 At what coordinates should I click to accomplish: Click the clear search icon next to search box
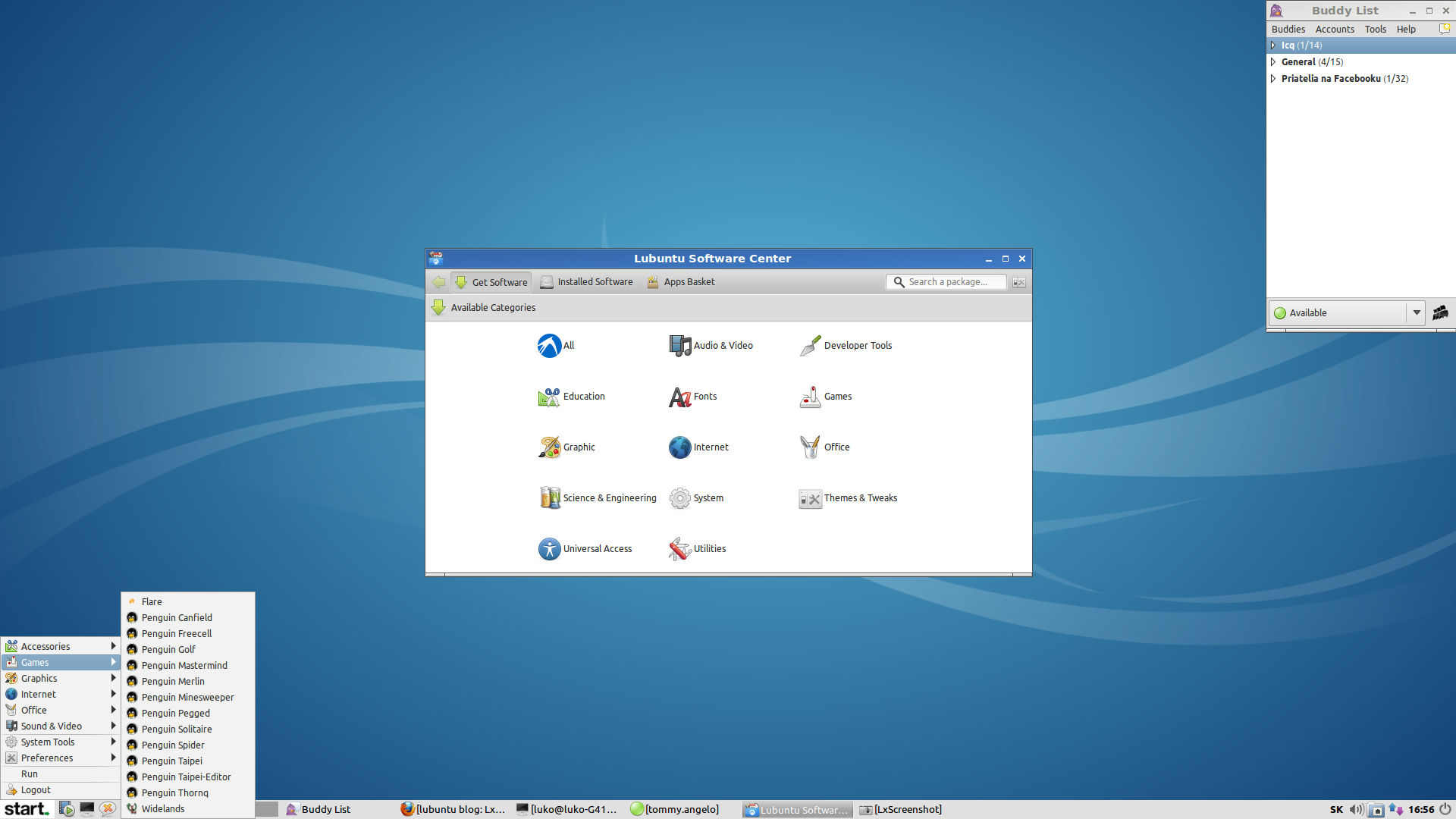point(1018,282)
